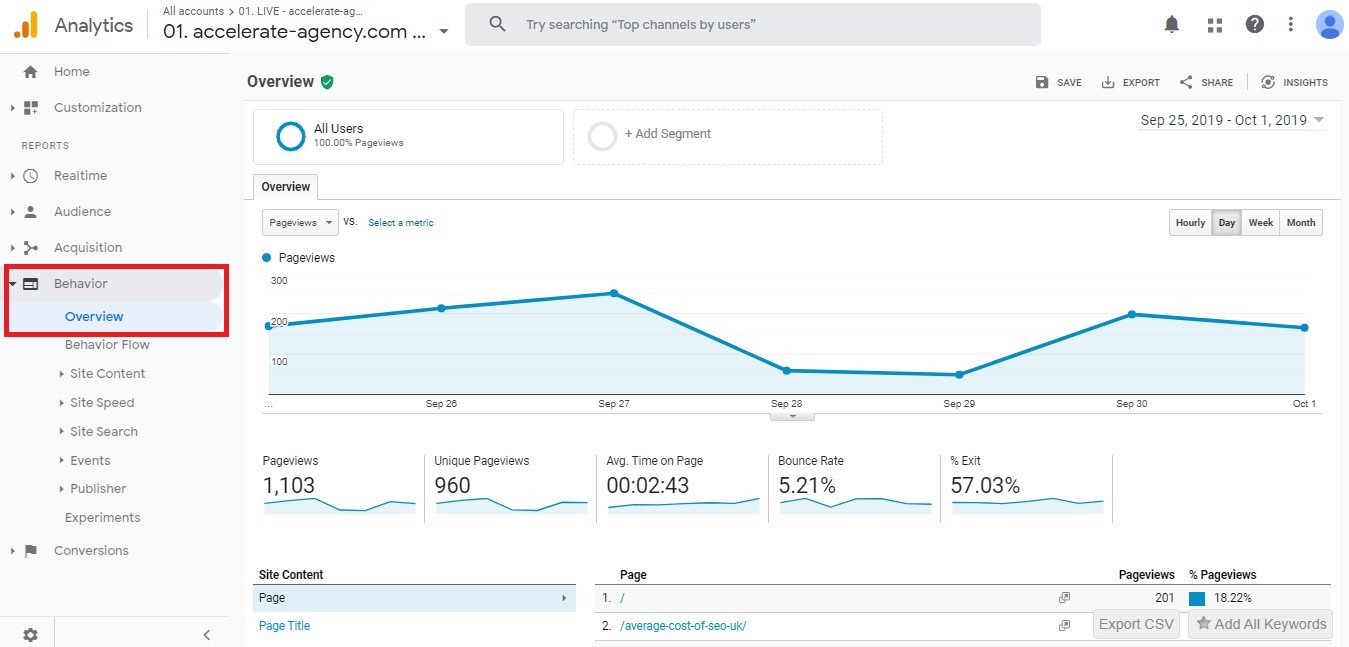This screenshot has width=1349, height=647.
Task: Click the Page Title link
Action: tap(284, 626)
